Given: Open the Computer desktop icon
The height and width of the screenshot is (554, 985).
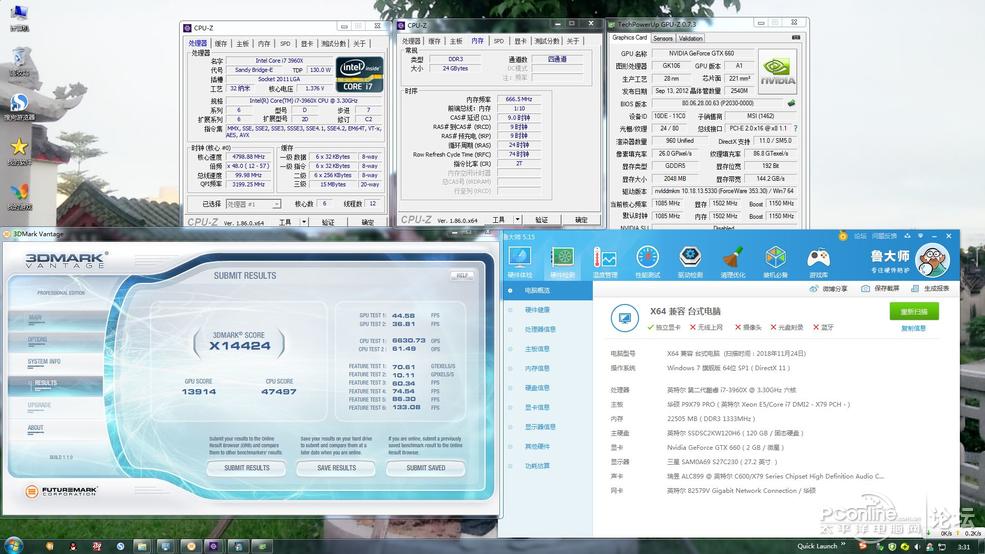Looking at the screenshot, I should coord(19,18).
